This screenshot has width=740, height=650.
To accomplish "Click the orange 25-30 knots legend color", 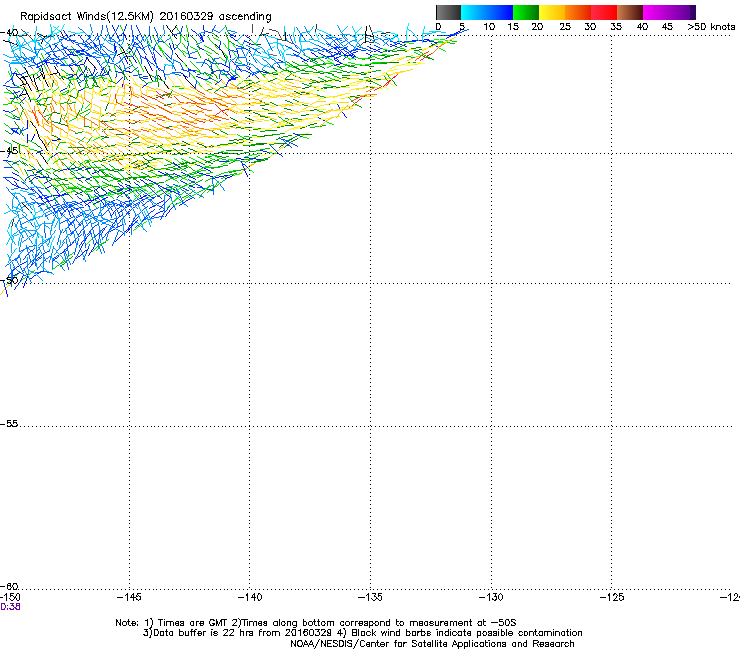I will (578, 12).
